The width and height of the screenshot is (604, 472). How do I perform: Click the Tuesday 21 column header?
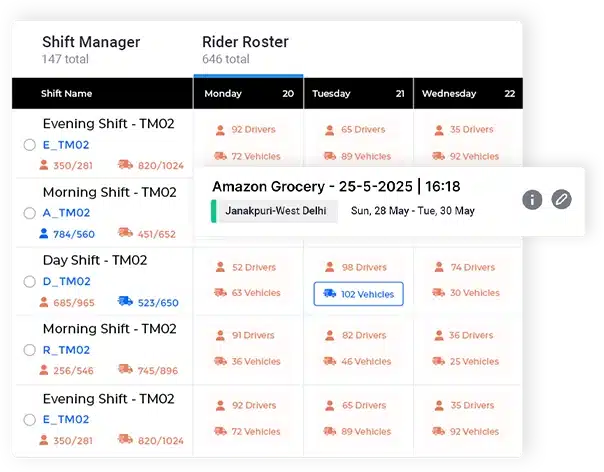[358, 93]
